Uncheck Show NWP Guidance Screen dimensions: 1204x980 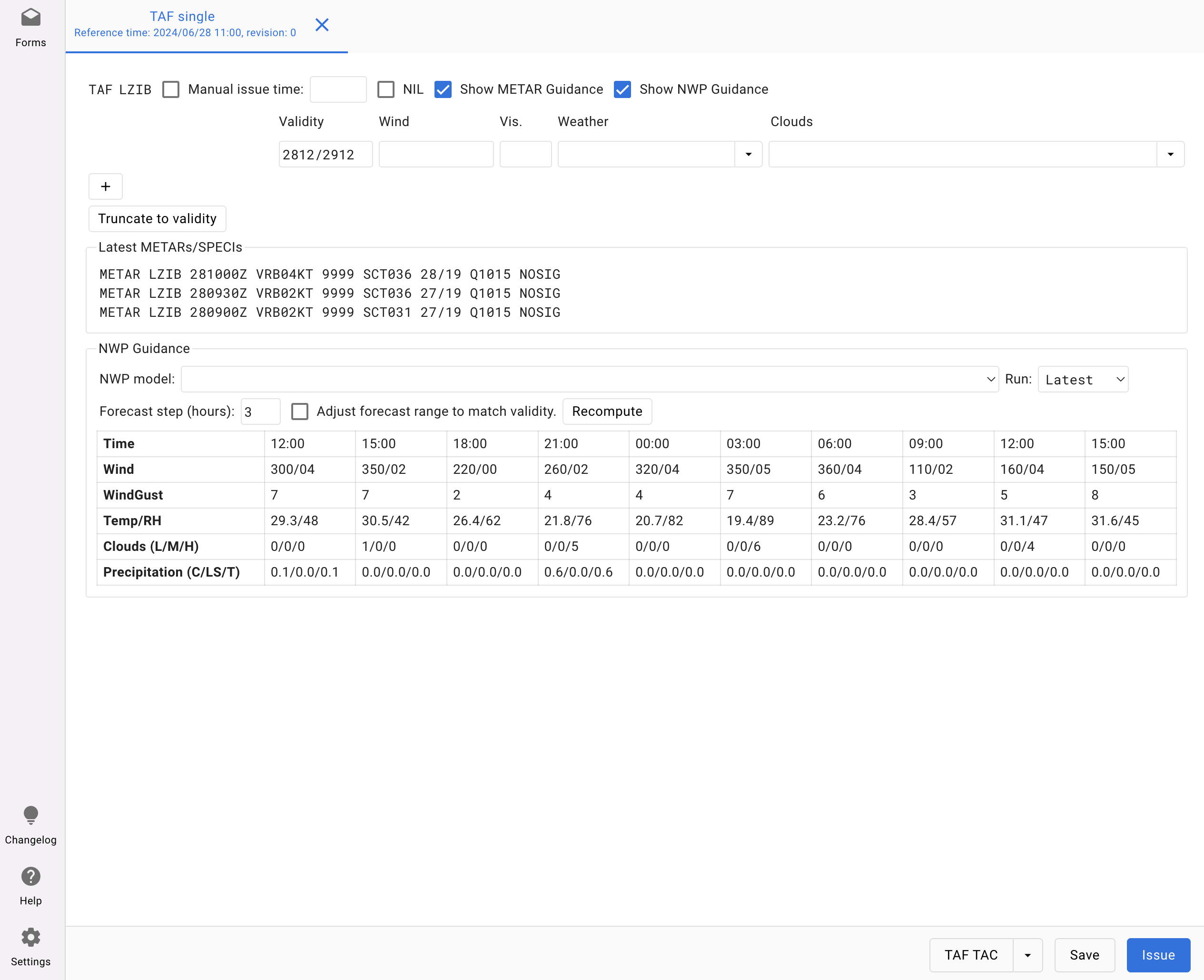pos(622,89)
